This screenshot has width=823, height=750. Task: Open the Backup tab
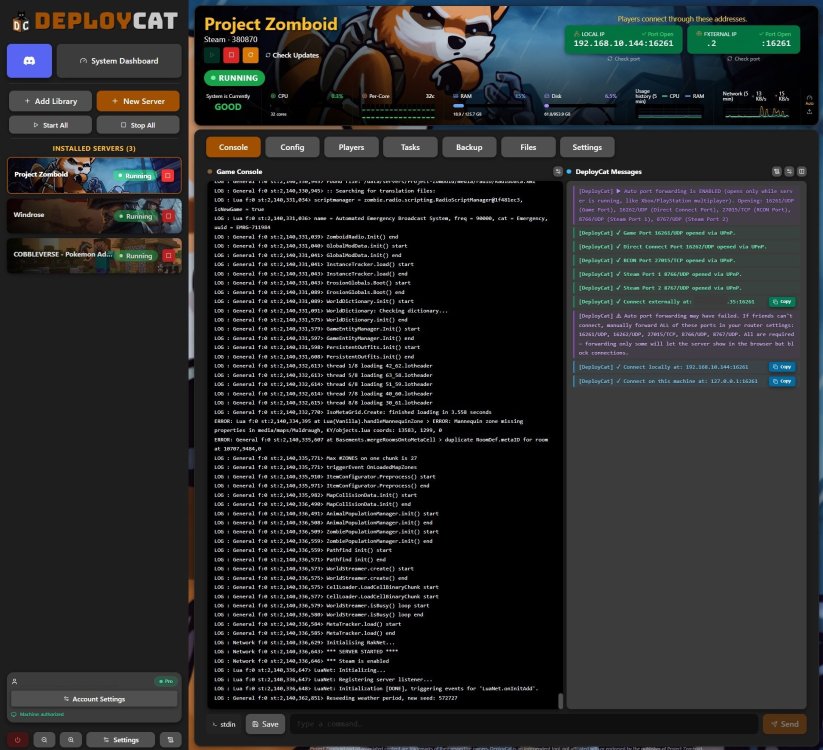click(x=469, y=147)
